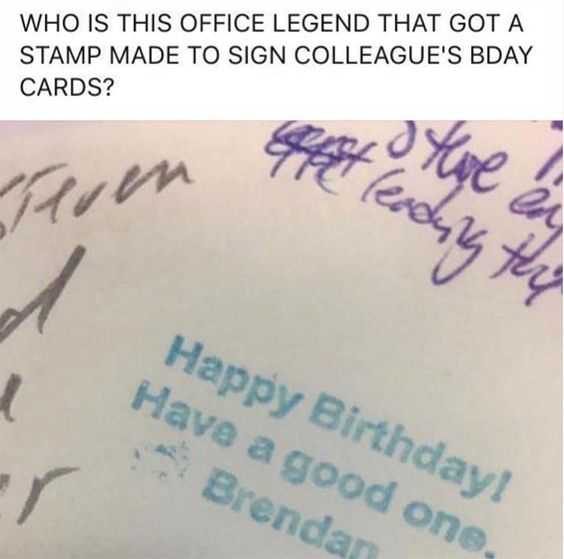Click the stamped name 'Brendan'
Image resolution: width=564 pixels, height=559 pixels.
pos(288,520)
